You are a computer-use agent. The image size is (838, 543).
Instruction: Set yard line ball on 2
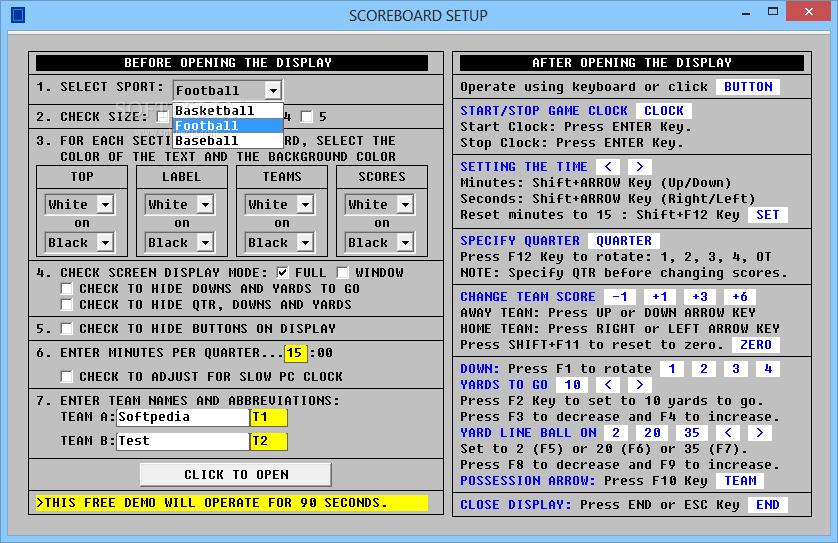[616, 433]
